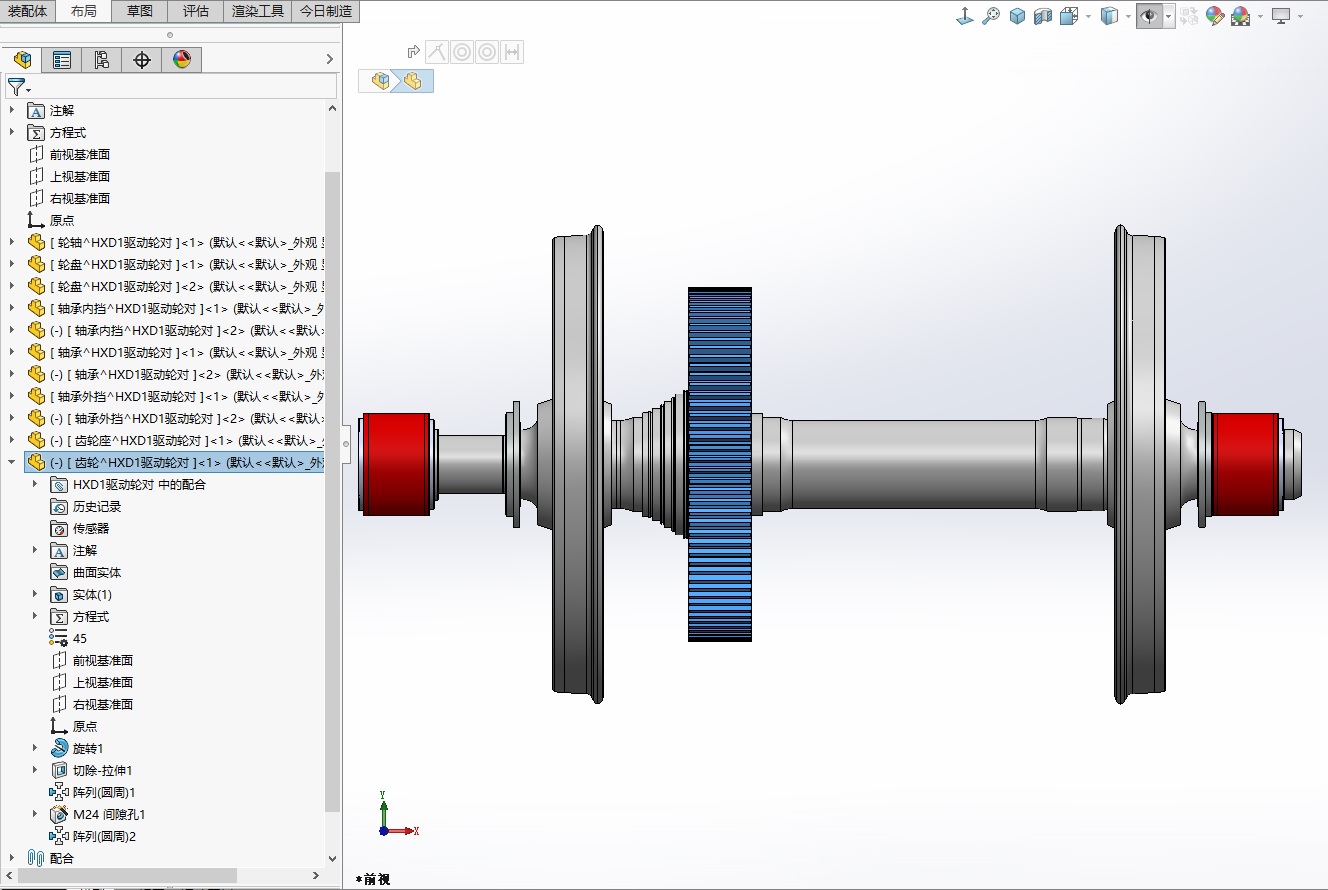Viewport: 1328px width, 890px height.
Task: Expand the manager panel tabs chevron arrow
Action: (x=330, y=60)
